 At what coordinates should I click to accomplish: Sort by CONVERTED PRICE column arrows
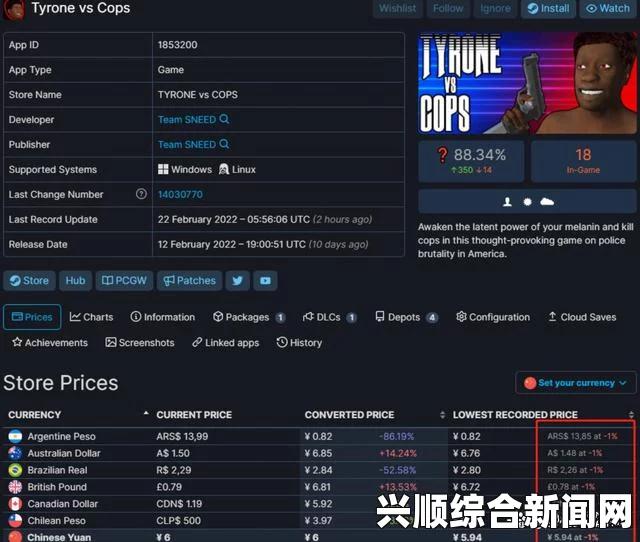tap(442, 415)
